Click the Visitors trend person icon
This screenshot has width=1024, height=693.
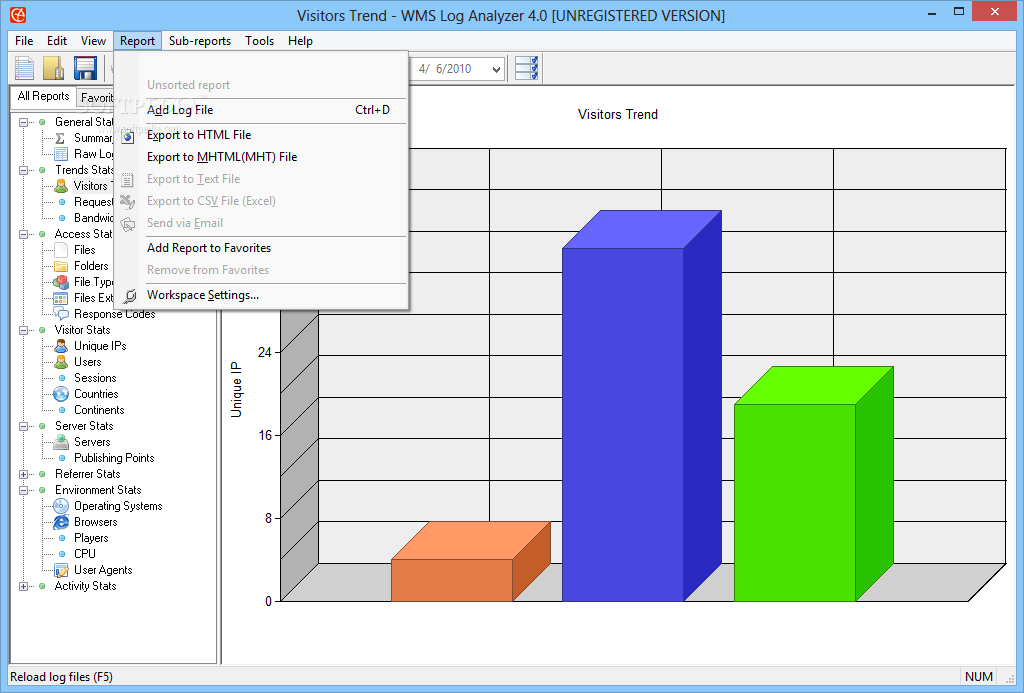point(61,186)
